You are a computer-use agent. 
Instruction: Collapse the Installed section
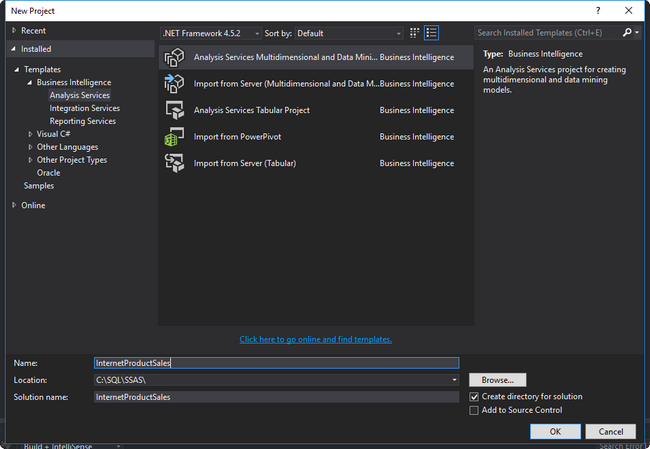click(x=14, y=49)
